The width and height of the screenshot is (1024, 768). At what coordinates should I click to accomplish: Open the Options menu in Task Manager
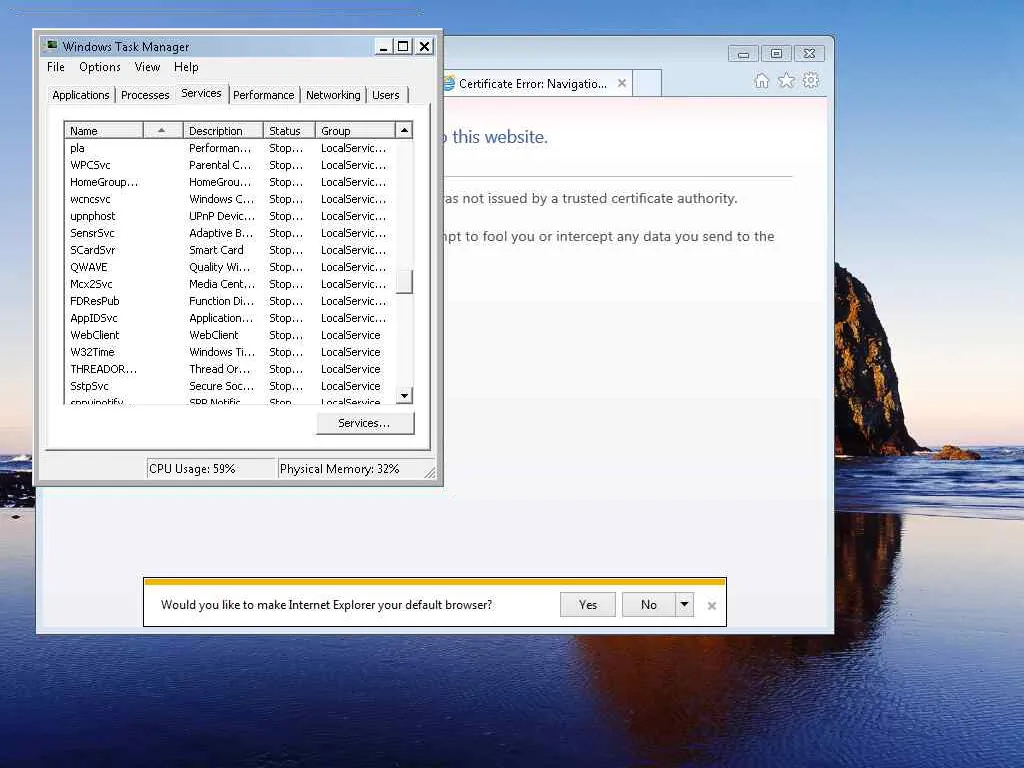pyautogui.click(x=99, y=67)
